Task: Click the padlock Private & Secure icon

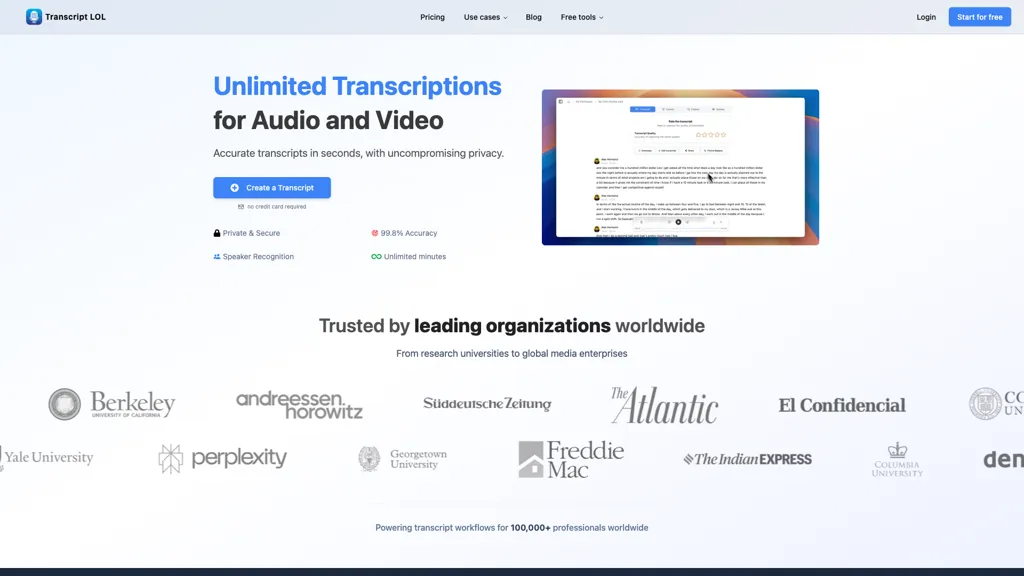Action: [x=217, y=233]
